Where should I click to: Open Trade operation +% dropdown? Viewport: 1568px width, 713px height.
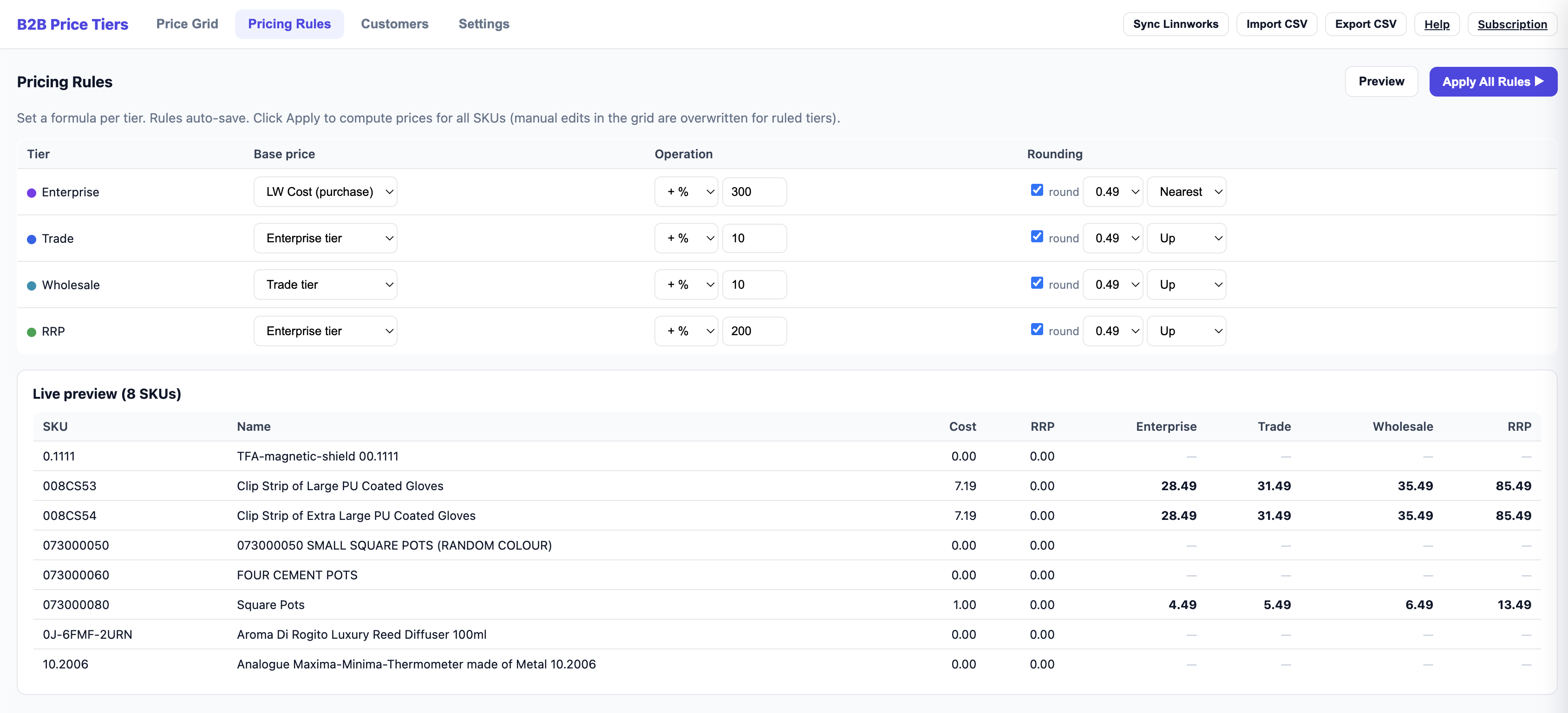686,239
